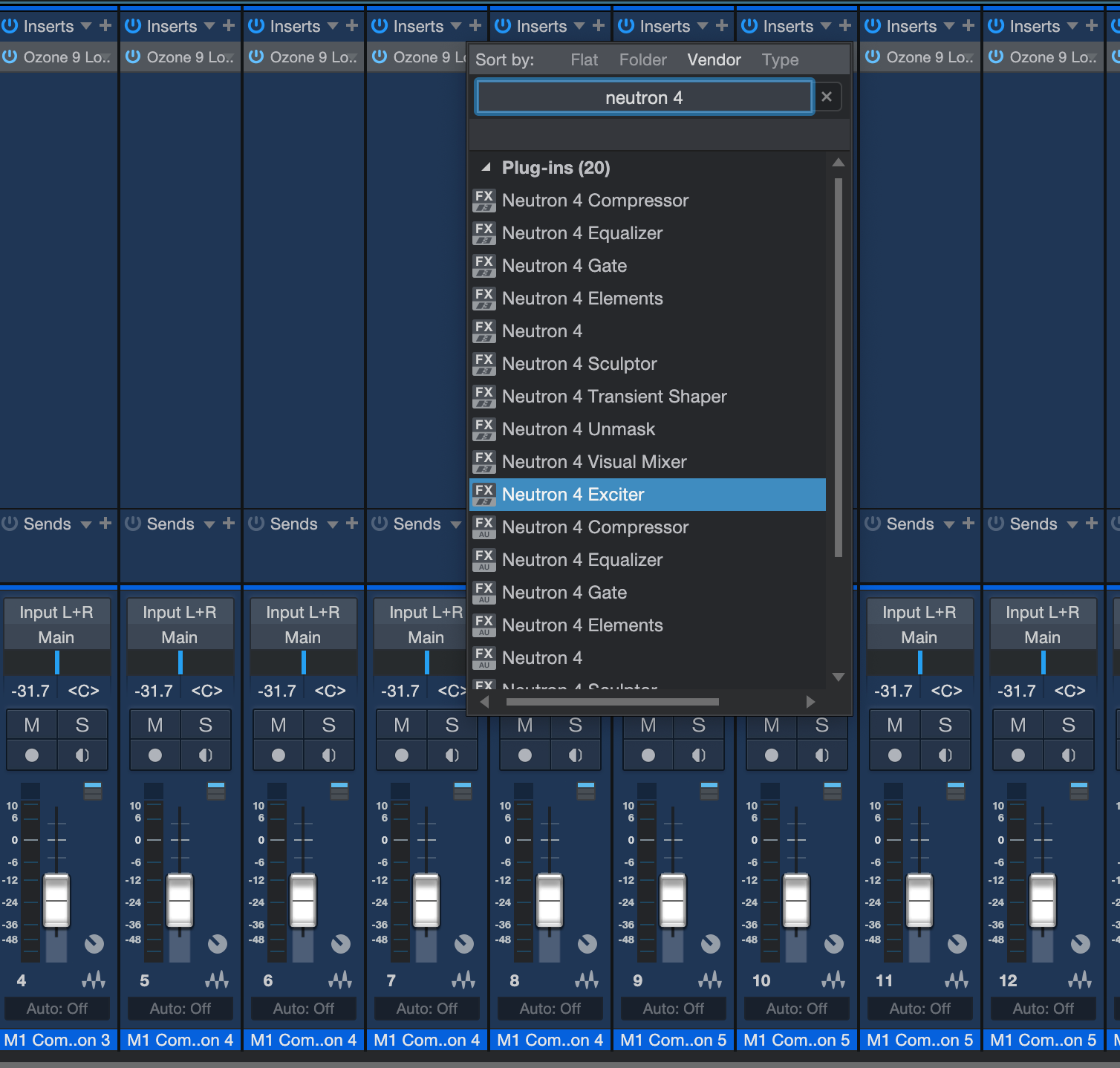Record-arm channel 4

[x=32, y=755]
